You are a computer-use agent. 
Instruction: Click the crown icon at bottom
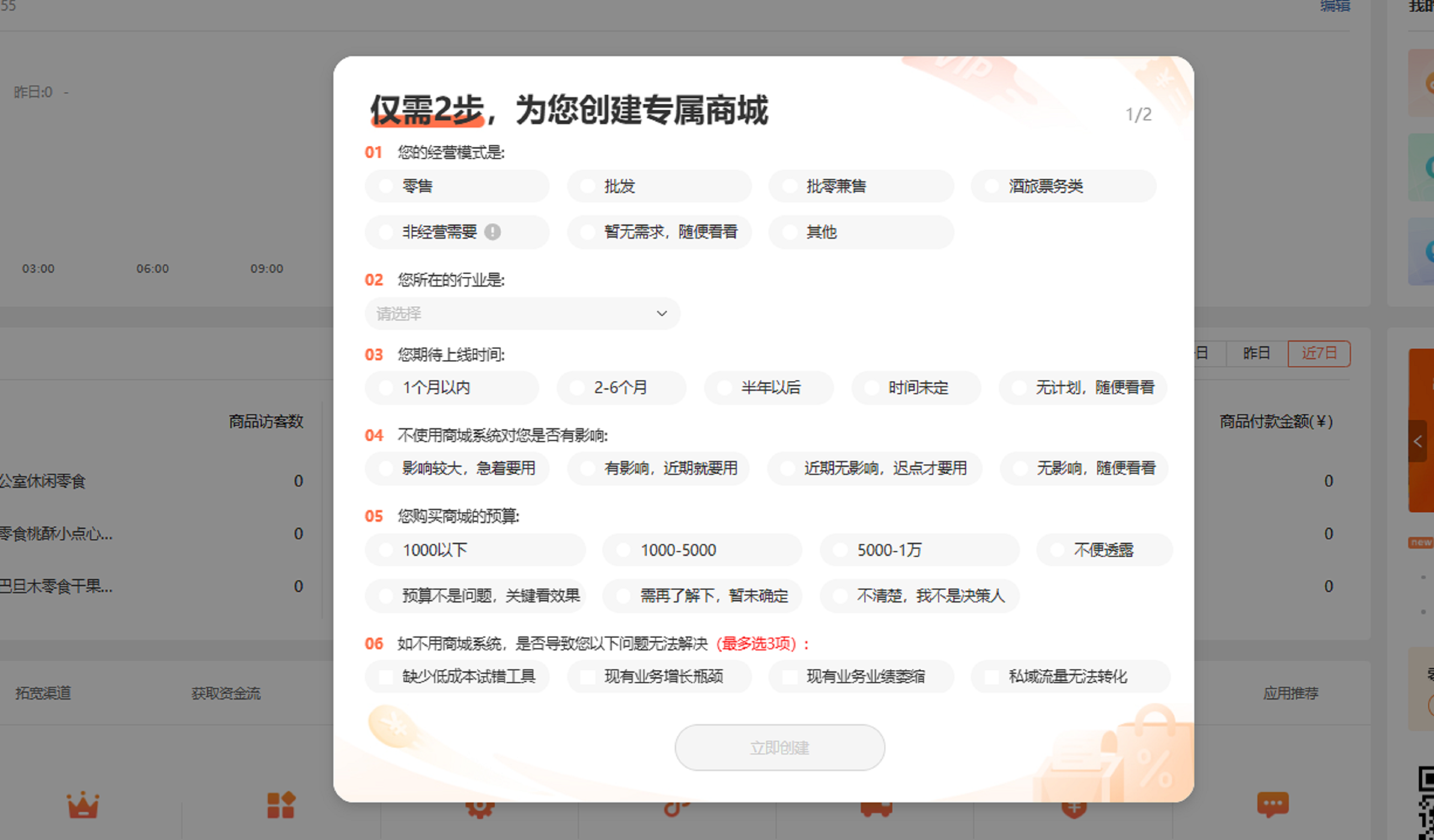pos(83,805)
